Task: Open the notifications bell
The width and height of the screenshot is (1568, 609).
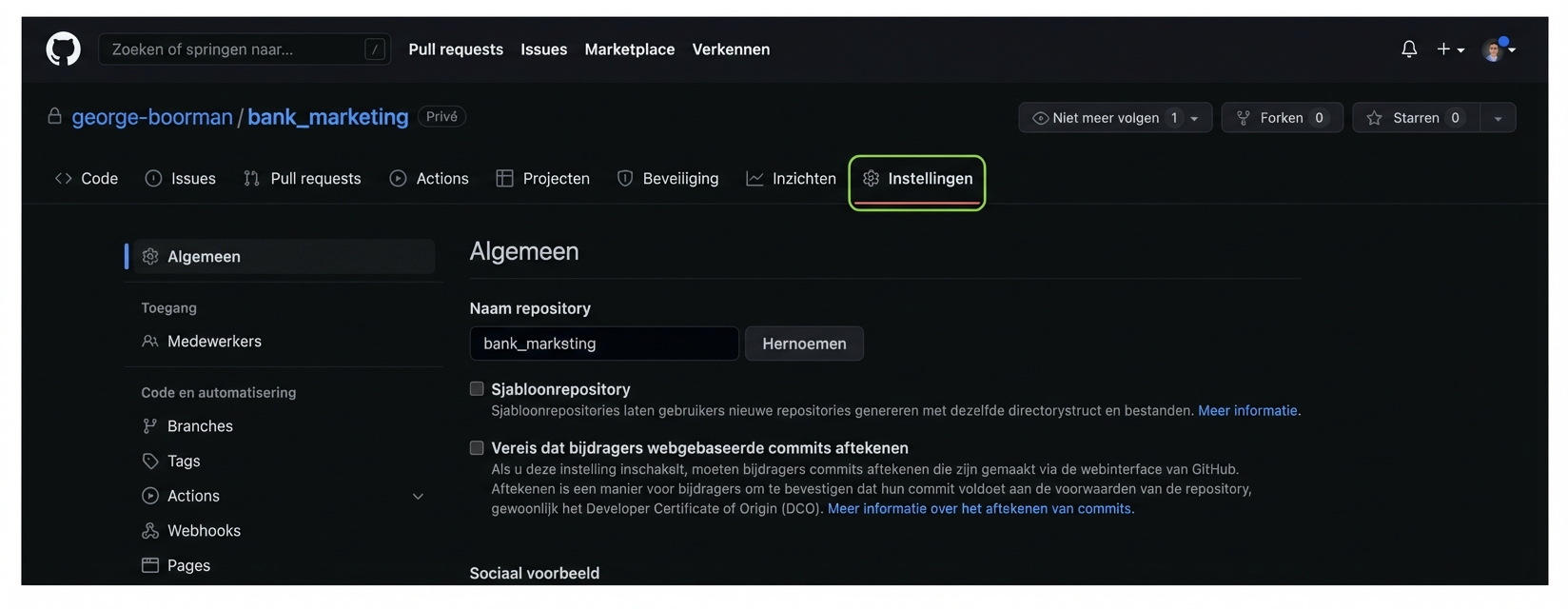Action: tap(1409, 49)
